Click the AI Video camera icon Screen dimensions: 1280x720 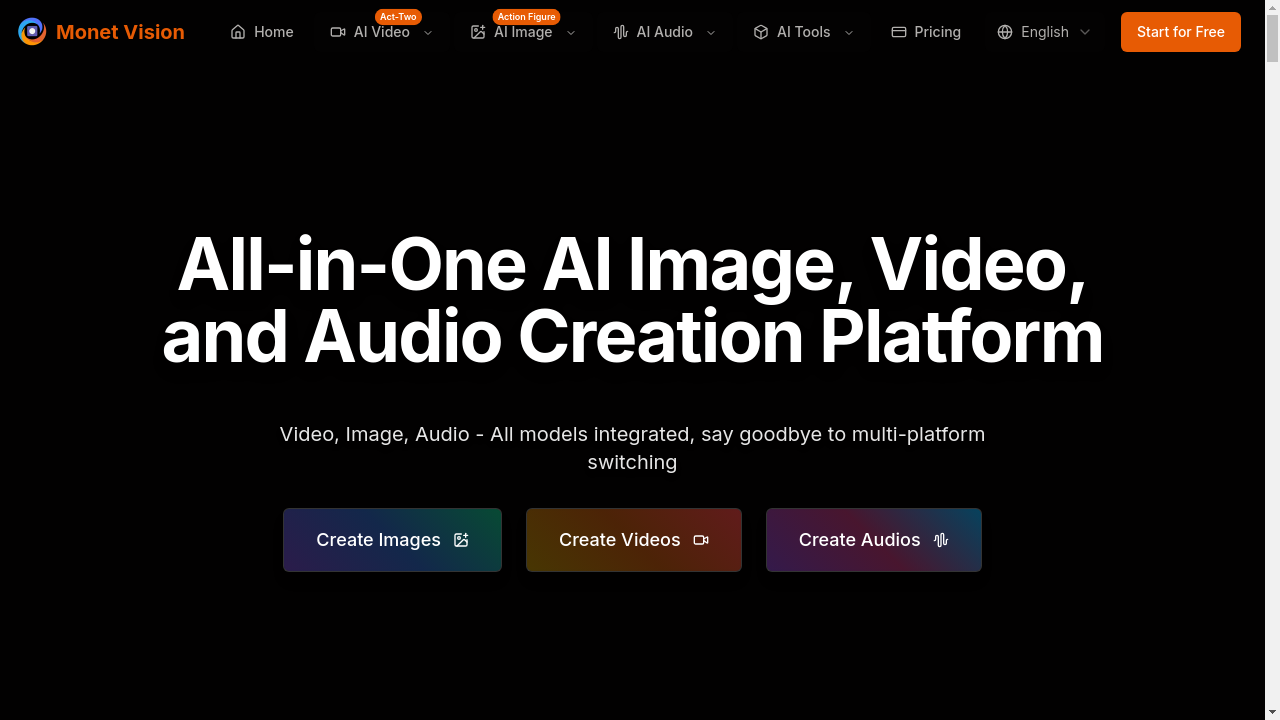[338, 32]
